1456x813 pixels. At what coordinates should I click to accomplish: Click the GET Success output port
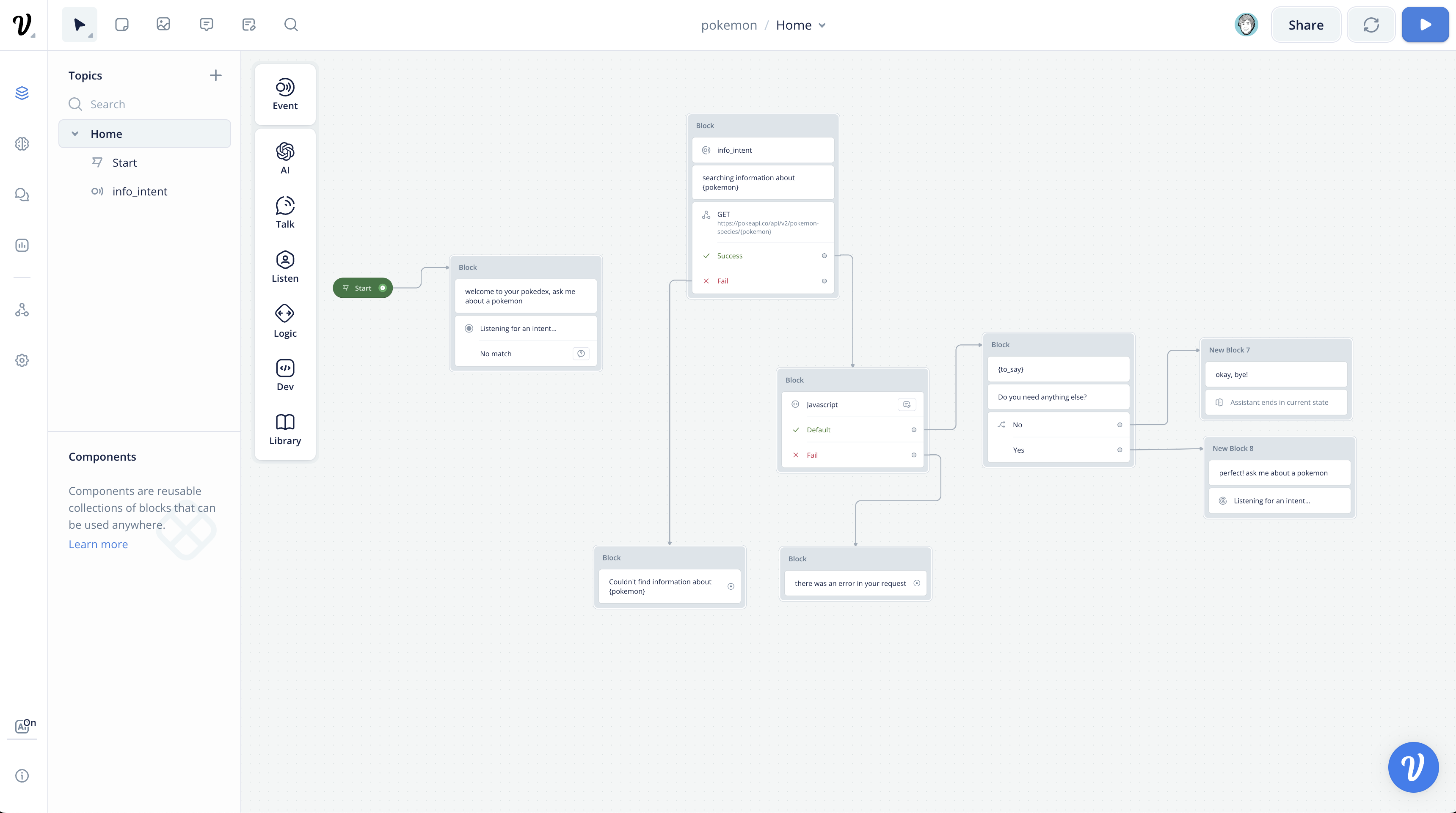824,256
